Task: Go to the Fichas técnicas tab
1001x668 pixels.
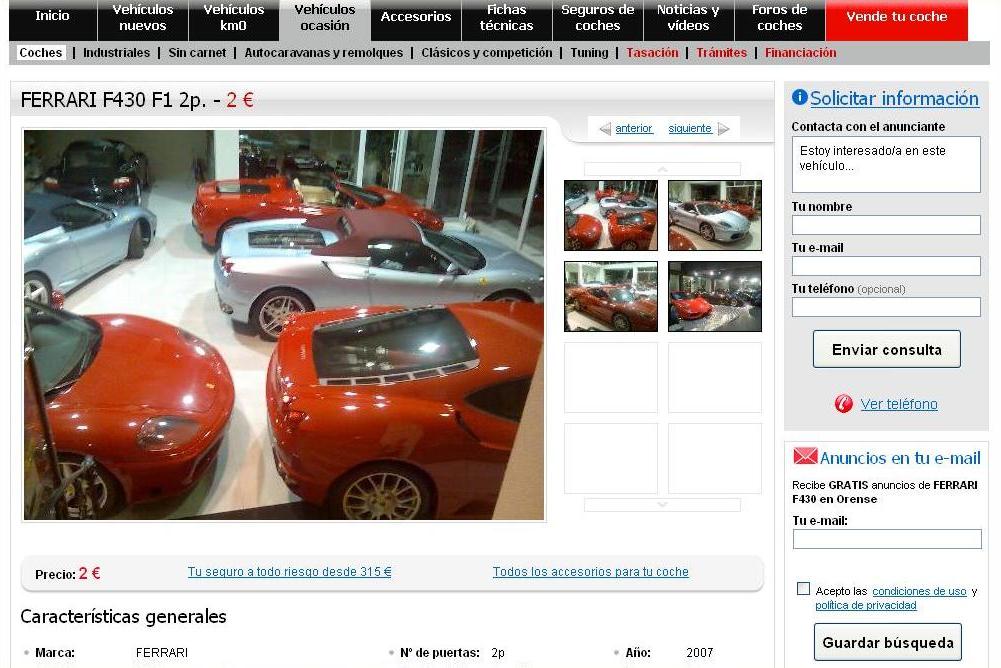Action: 506,18
